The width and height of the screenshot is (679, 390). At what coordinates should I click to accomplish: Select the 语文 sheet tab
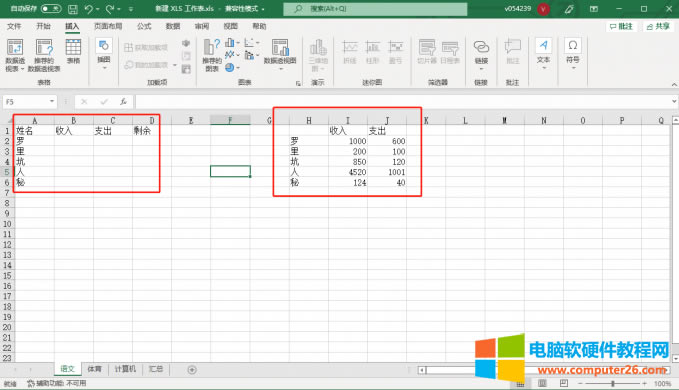[x=68, y=369]
